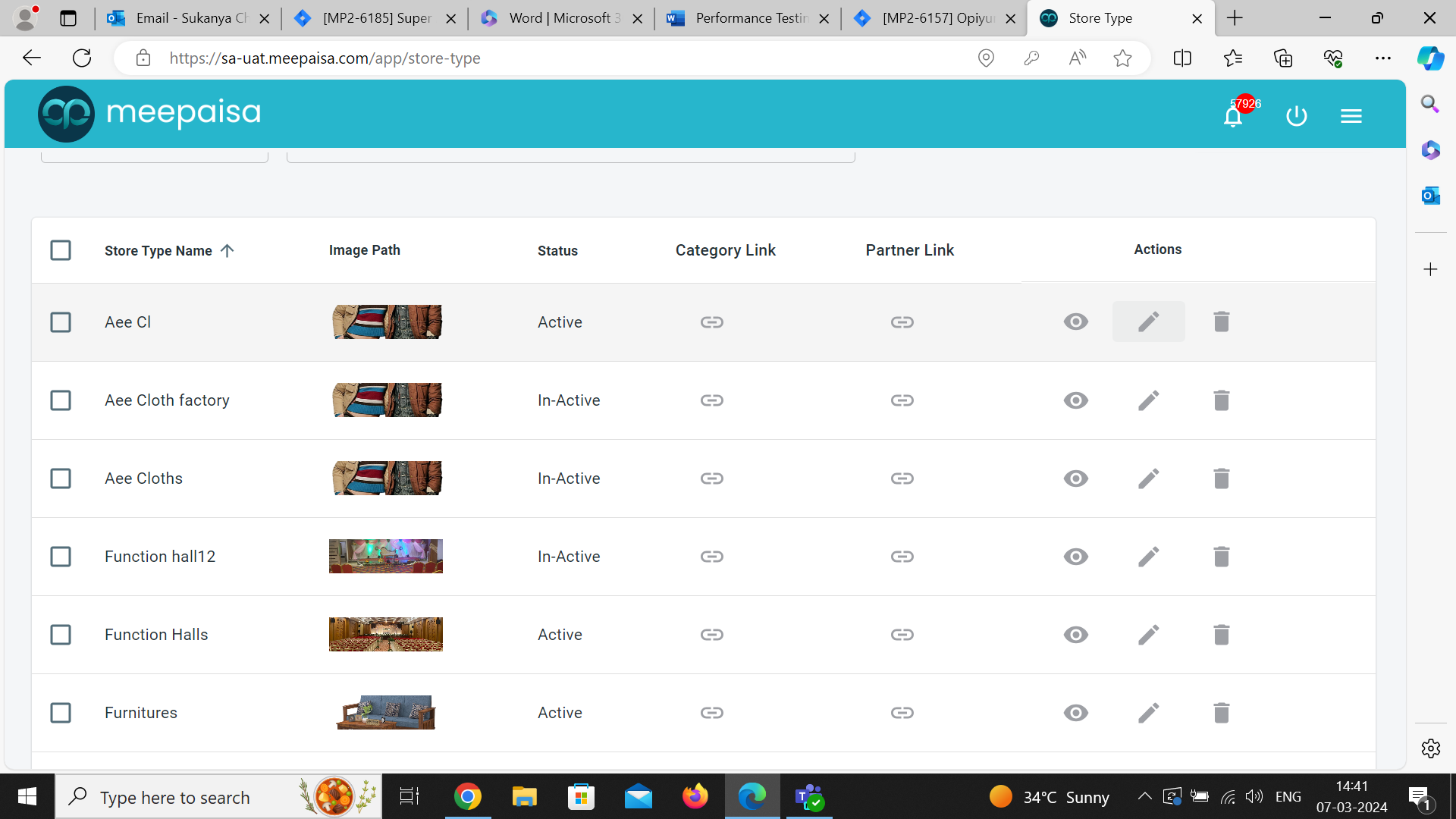The height and width of the screenshot is (819, 1456).
Task: Check the Aee Cloth factory checkbox
Action: click(x=61, y=400)
